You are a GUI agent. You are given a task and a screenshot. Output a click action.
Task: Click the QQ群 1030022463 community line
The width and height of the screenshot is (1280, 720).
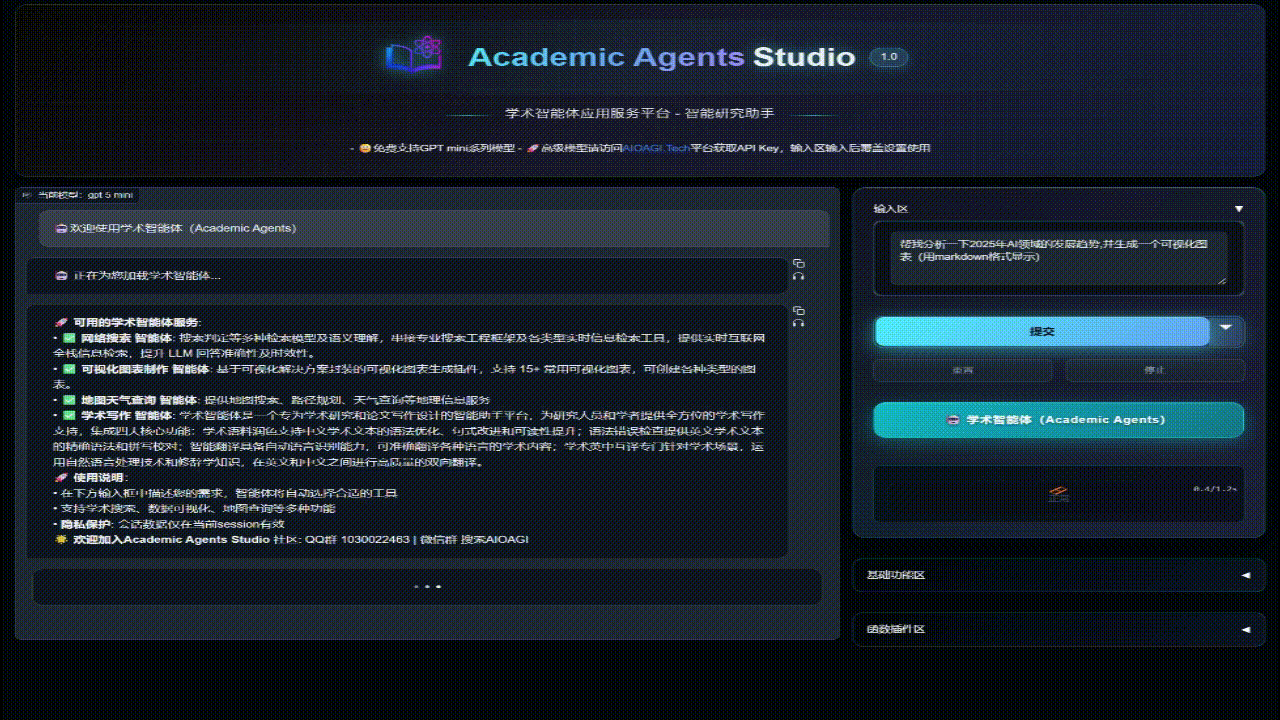click(x=291, y=540)
